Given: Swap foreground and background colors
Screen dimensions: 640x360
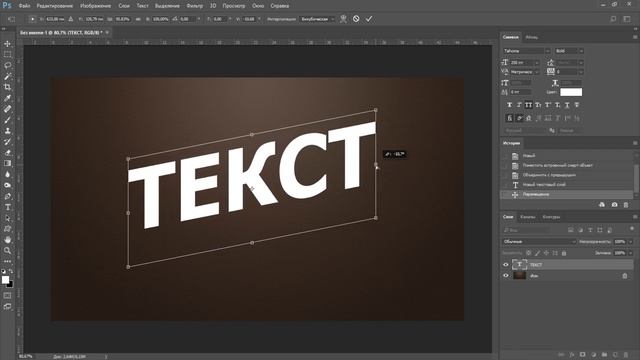Looking at the screenshot, I should click(11, 271).
